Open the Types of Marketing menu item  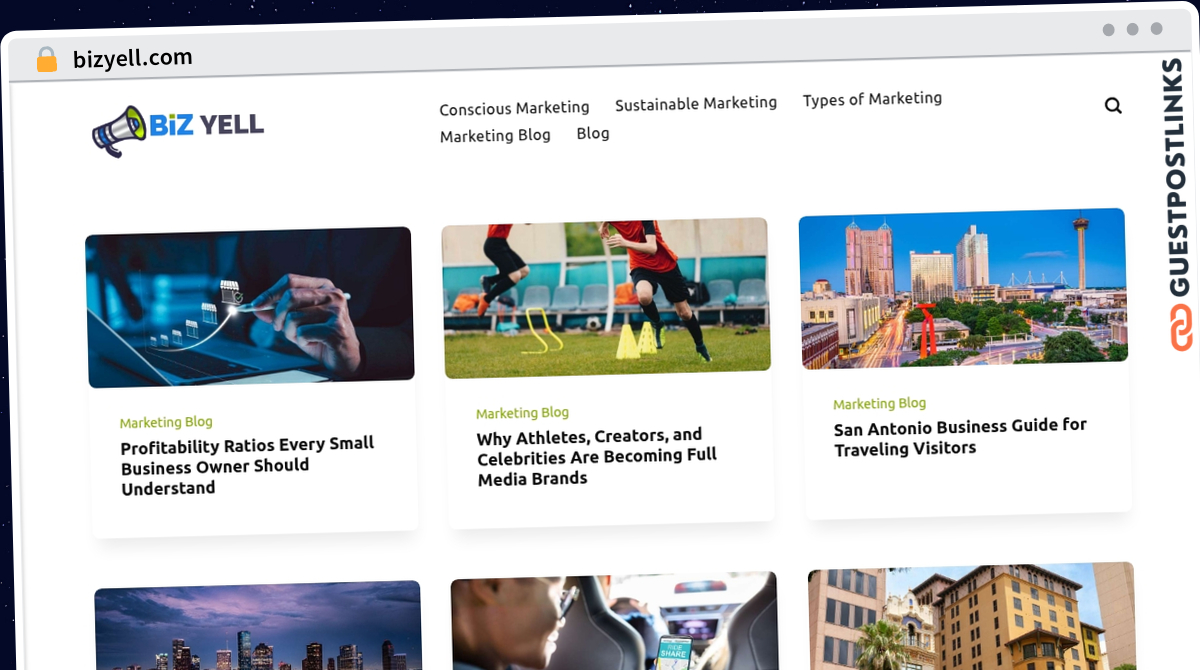tap(872, 99)
